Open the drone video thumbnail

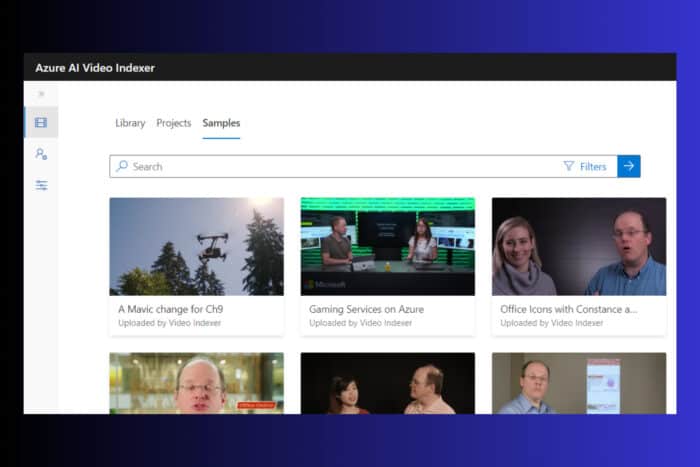coord(196,246)
